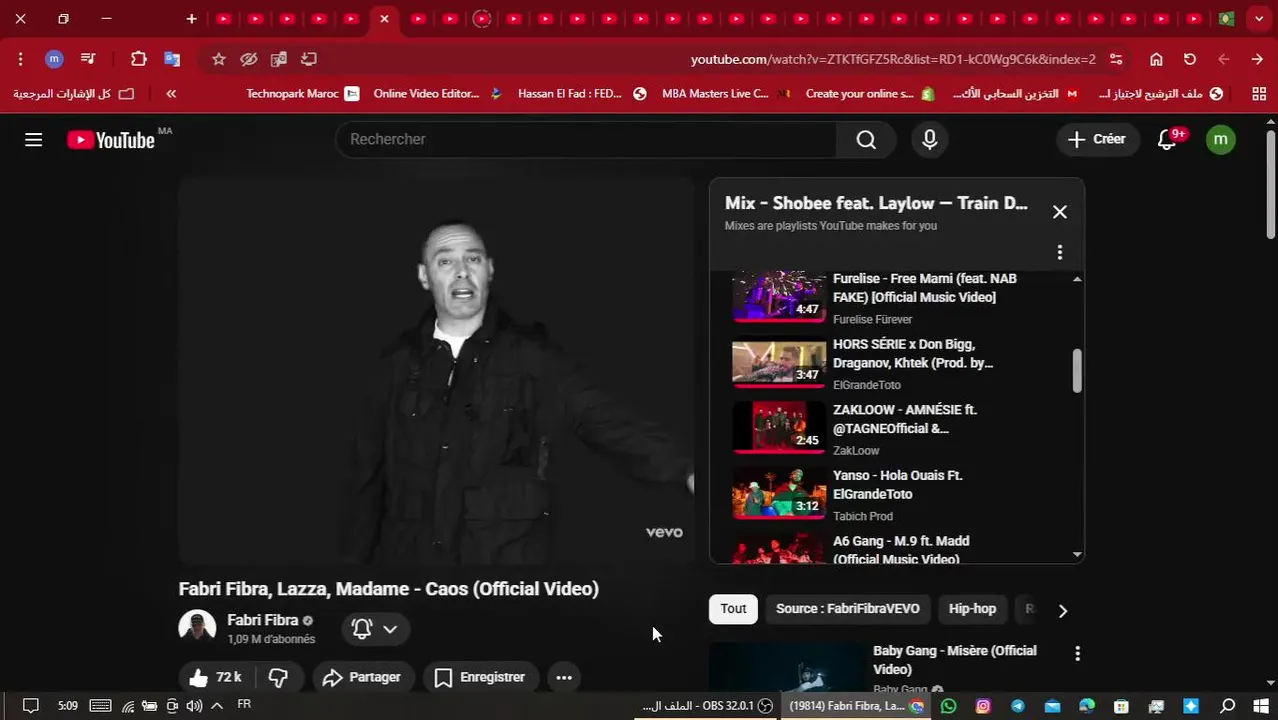Click the browser profile avatar

54,59
